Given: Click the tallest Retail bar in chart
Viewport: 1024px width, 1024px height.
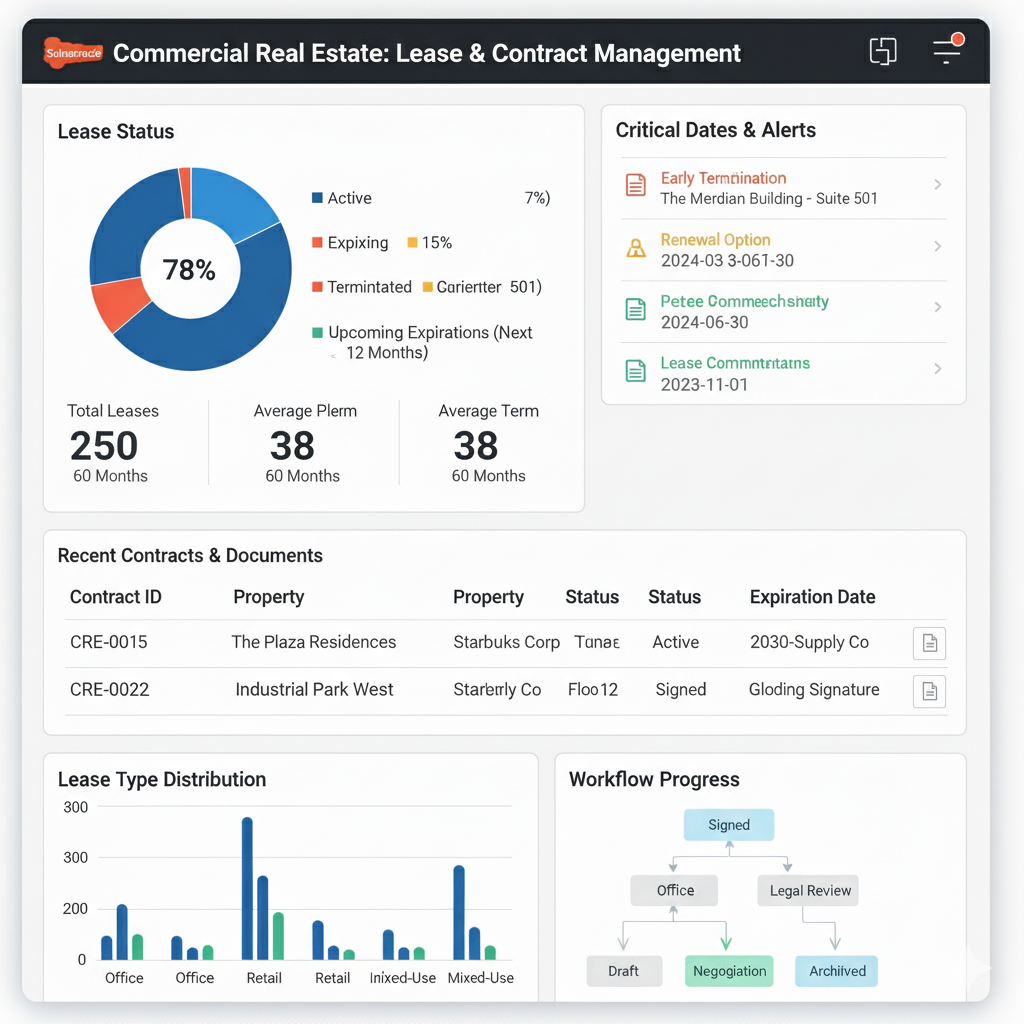Looking at the screenshot, I should click(247, 888).
